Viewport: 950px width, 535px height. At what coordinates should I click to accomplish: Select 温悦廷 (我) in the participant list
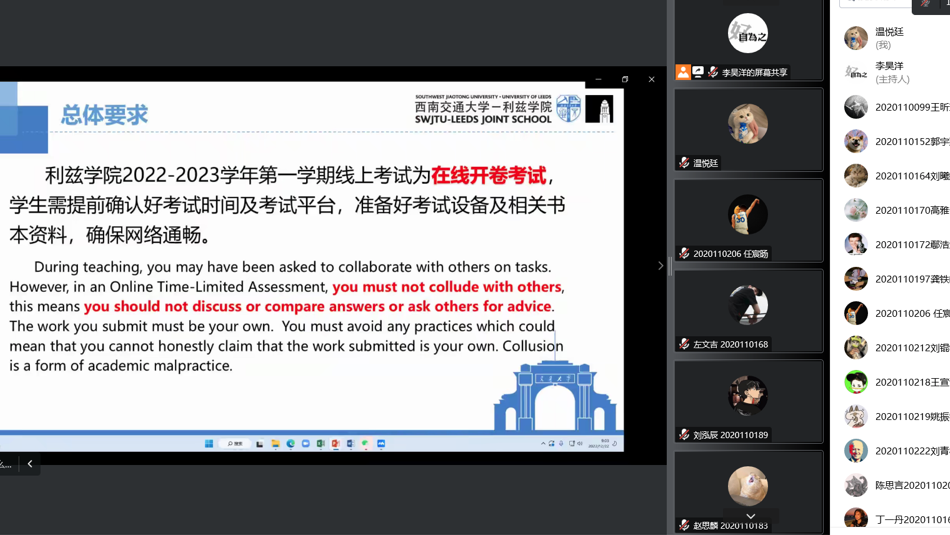[x=889, y=38]
